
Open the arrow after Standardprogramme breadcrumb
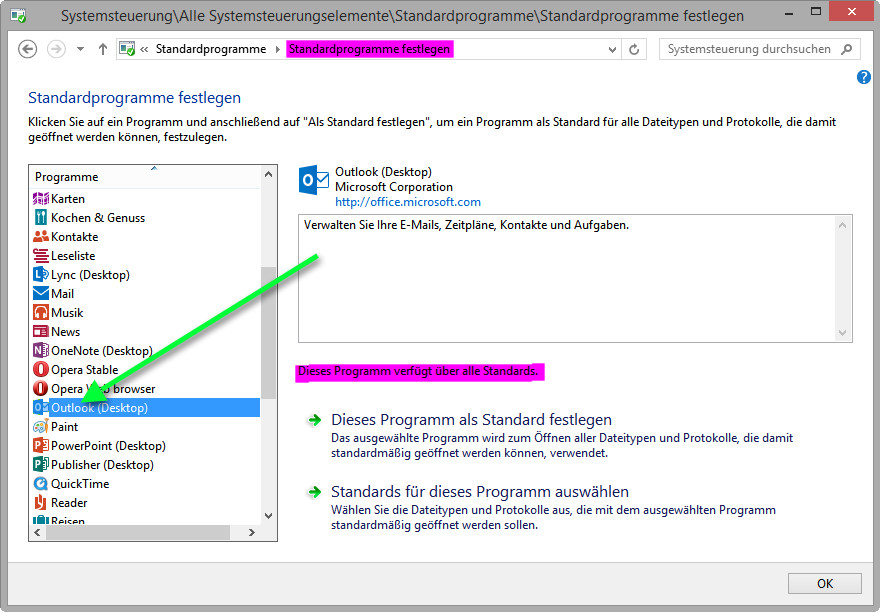click(278, 49)
